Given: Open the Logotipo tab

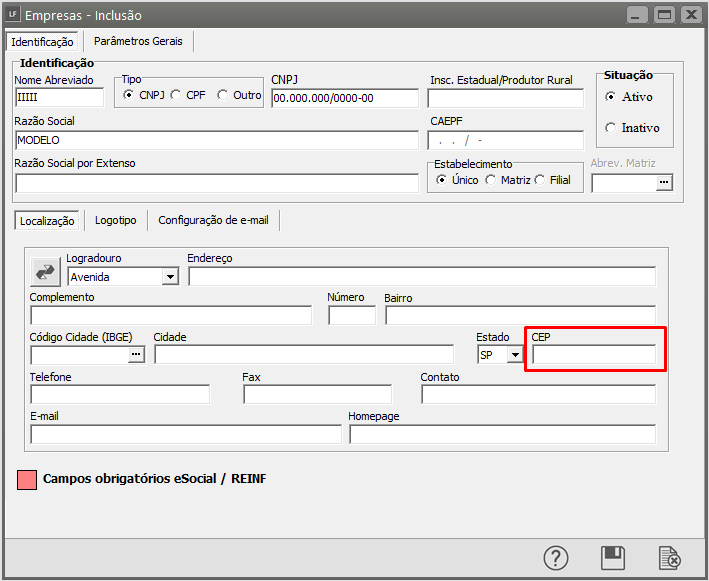Looking at the screenshot, I should pyautogui.click(x=115, y=220).
